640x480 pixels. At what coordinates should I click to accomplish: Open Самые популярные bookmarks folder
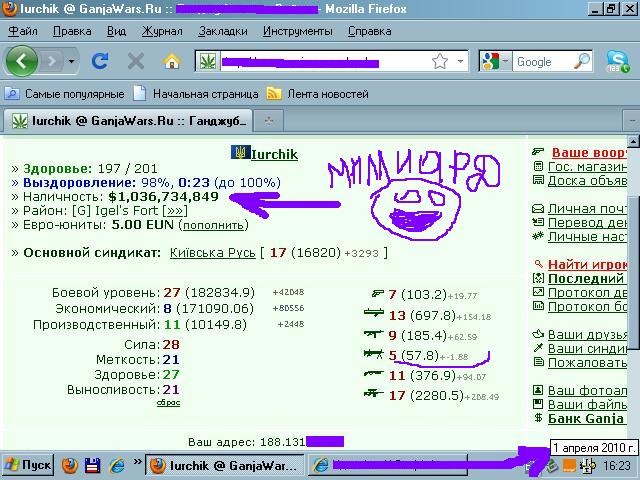[64, 94]
